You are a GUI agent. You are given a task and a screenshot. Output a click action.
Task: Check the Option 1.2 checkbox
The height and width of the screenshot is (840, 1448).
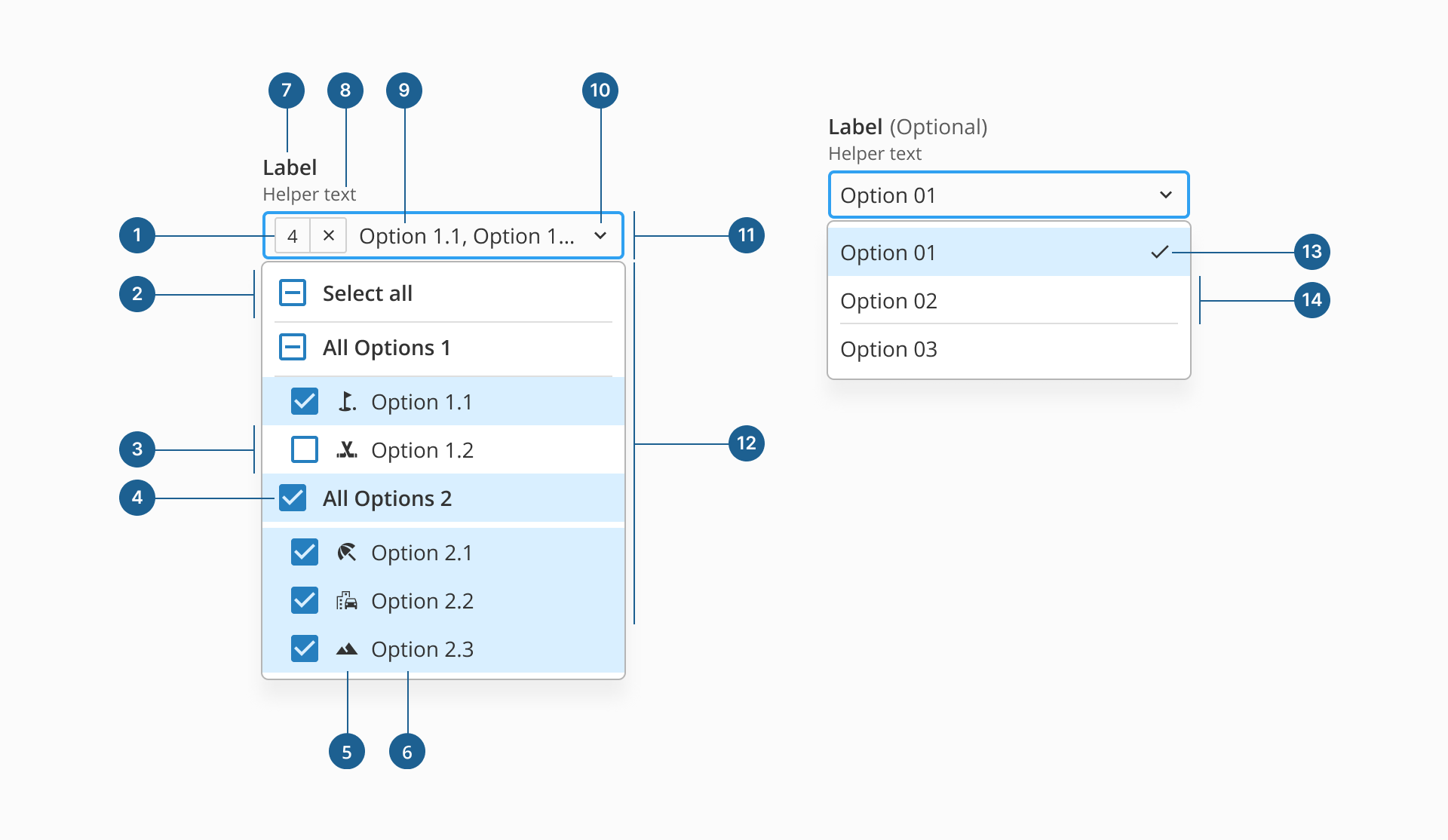coord(305,450)
